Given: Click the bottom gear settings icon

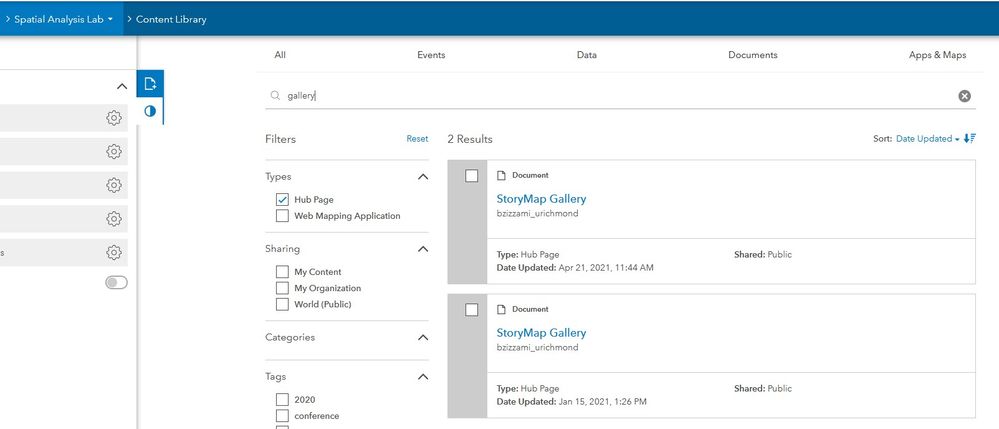Looking at the screenshot, I should pyautogui.click(x=114, y=253).
